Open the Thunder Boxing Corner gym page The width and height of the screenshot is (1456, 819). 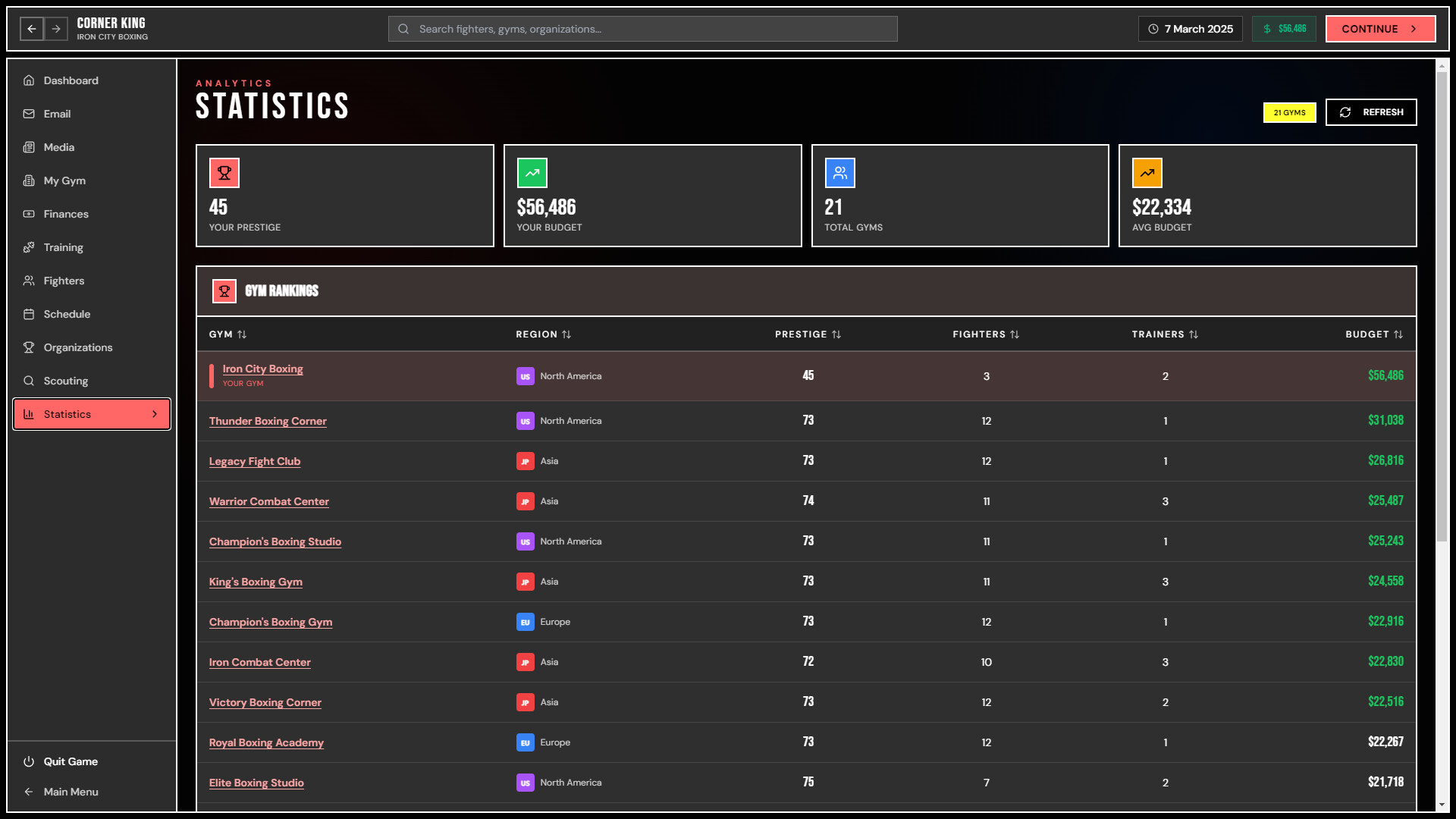[x=268, y=421]
